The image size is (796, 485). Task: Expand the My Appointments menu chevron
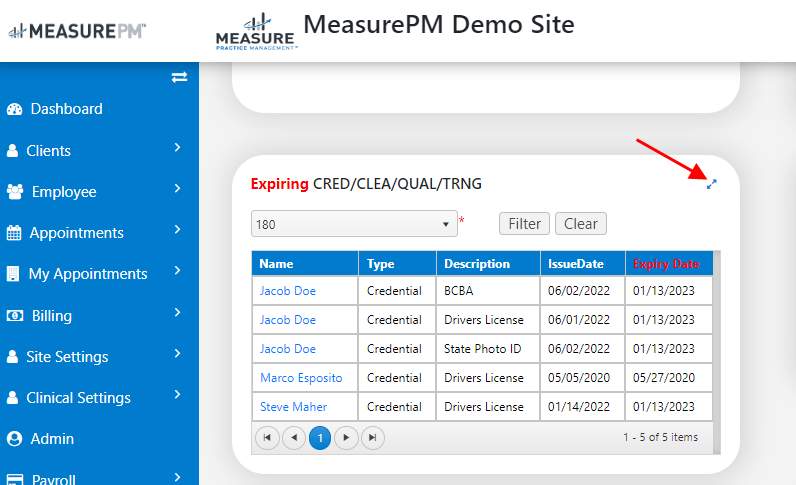[177, 271]
